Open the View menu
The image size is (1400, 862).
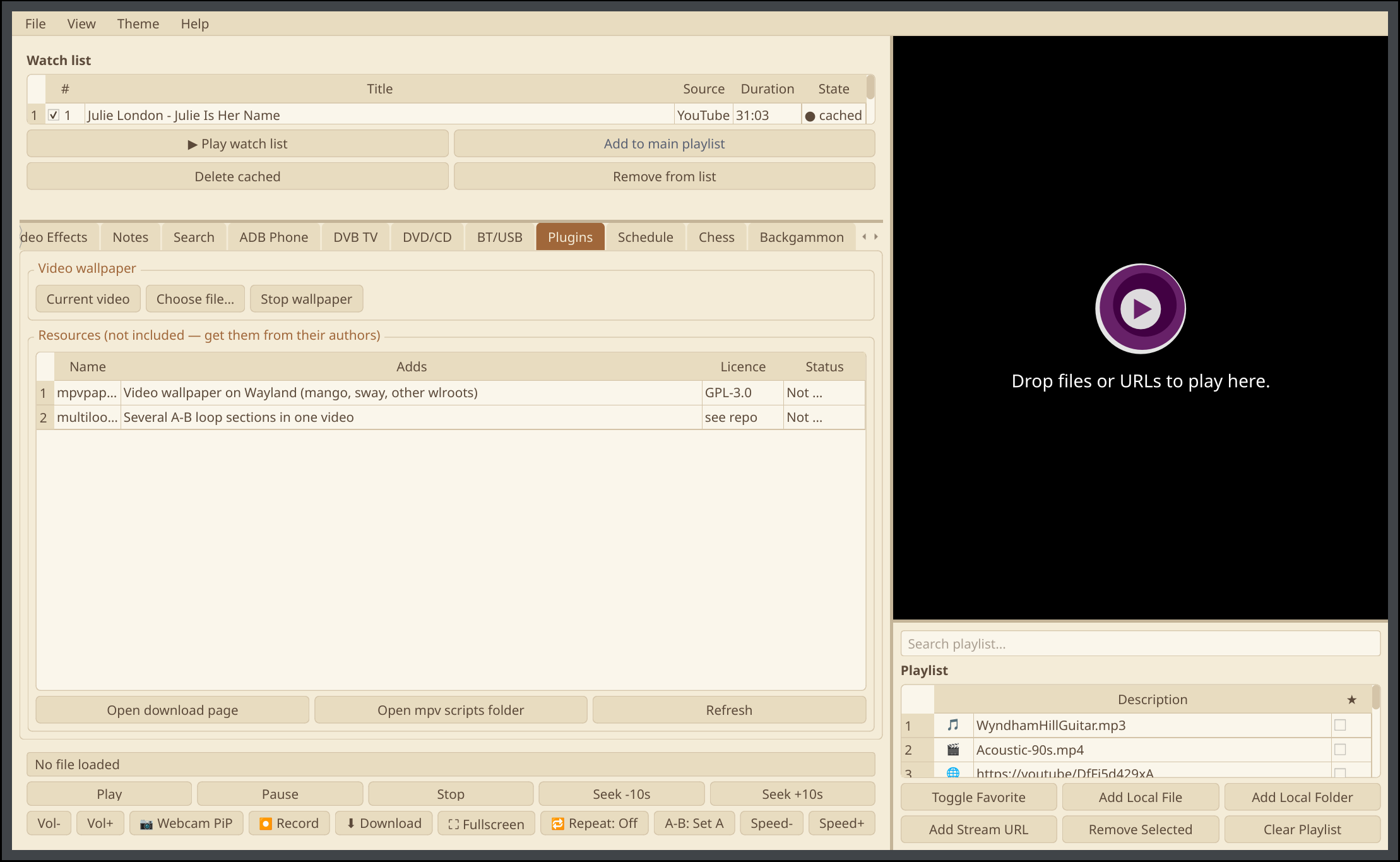(81, 23)
